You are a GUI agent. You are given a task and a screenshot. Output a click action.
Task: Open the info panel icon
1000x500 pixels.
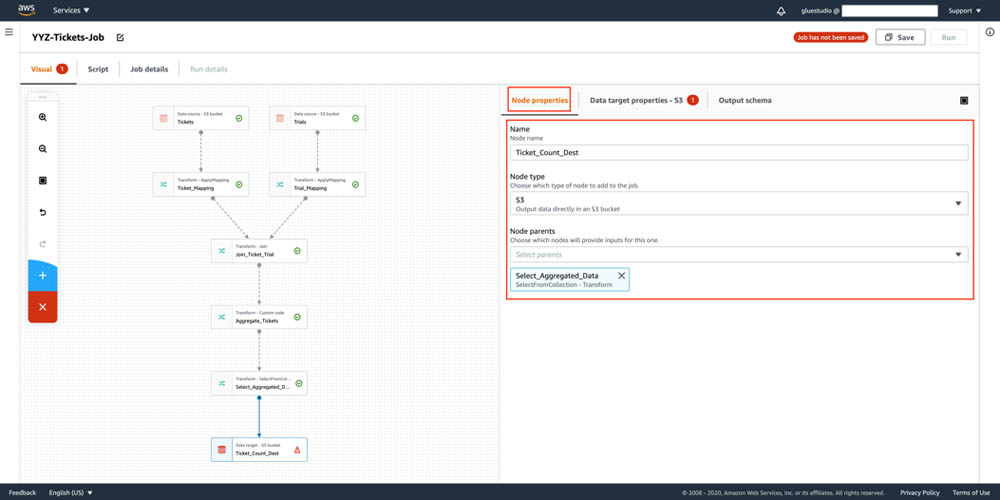tap(990, 33)
